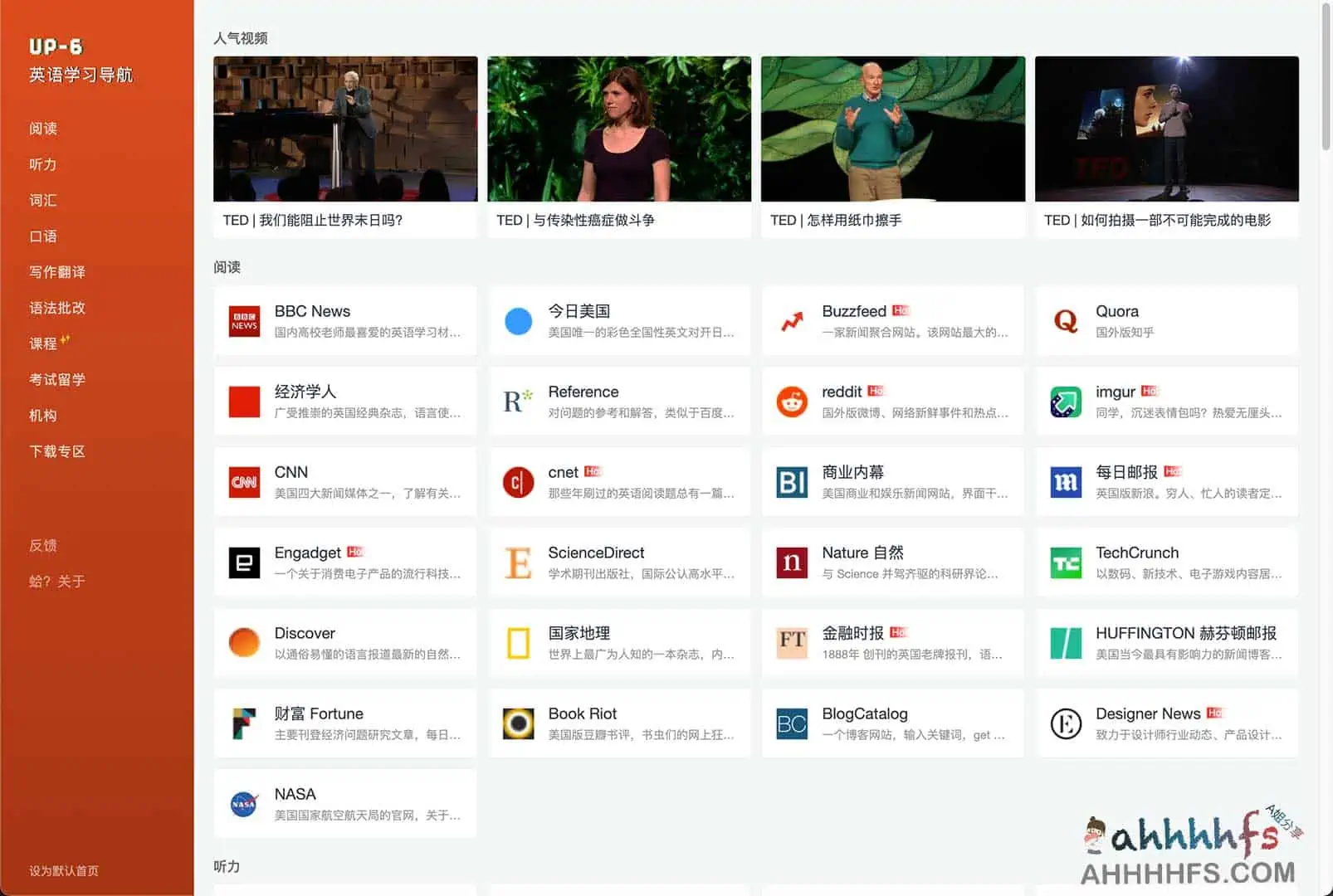Select 考试留学 in the sidebar

[x=57, y=379]
